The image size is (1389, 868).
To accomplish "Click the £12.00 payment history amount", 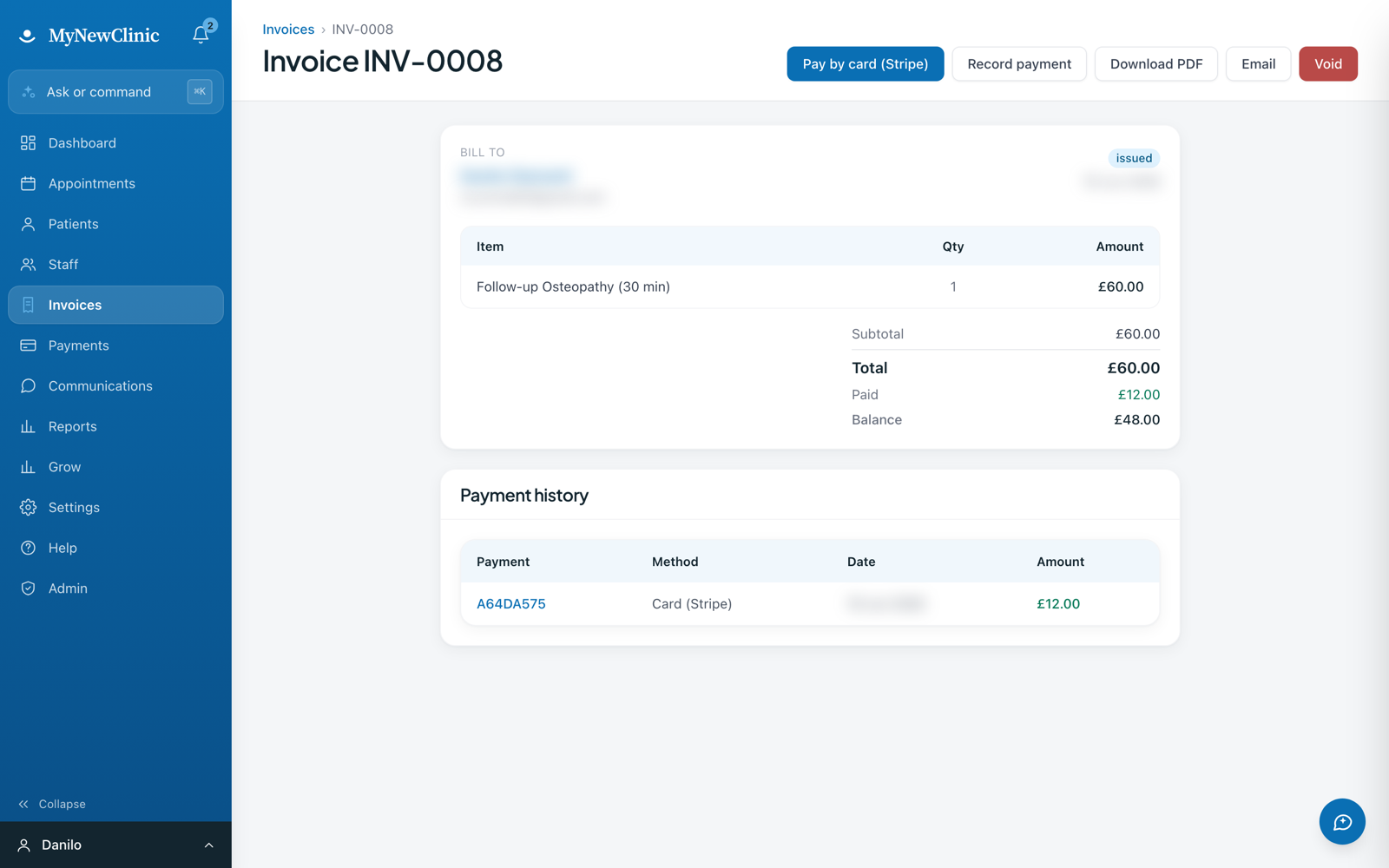I will click(x=1058, y=603).
